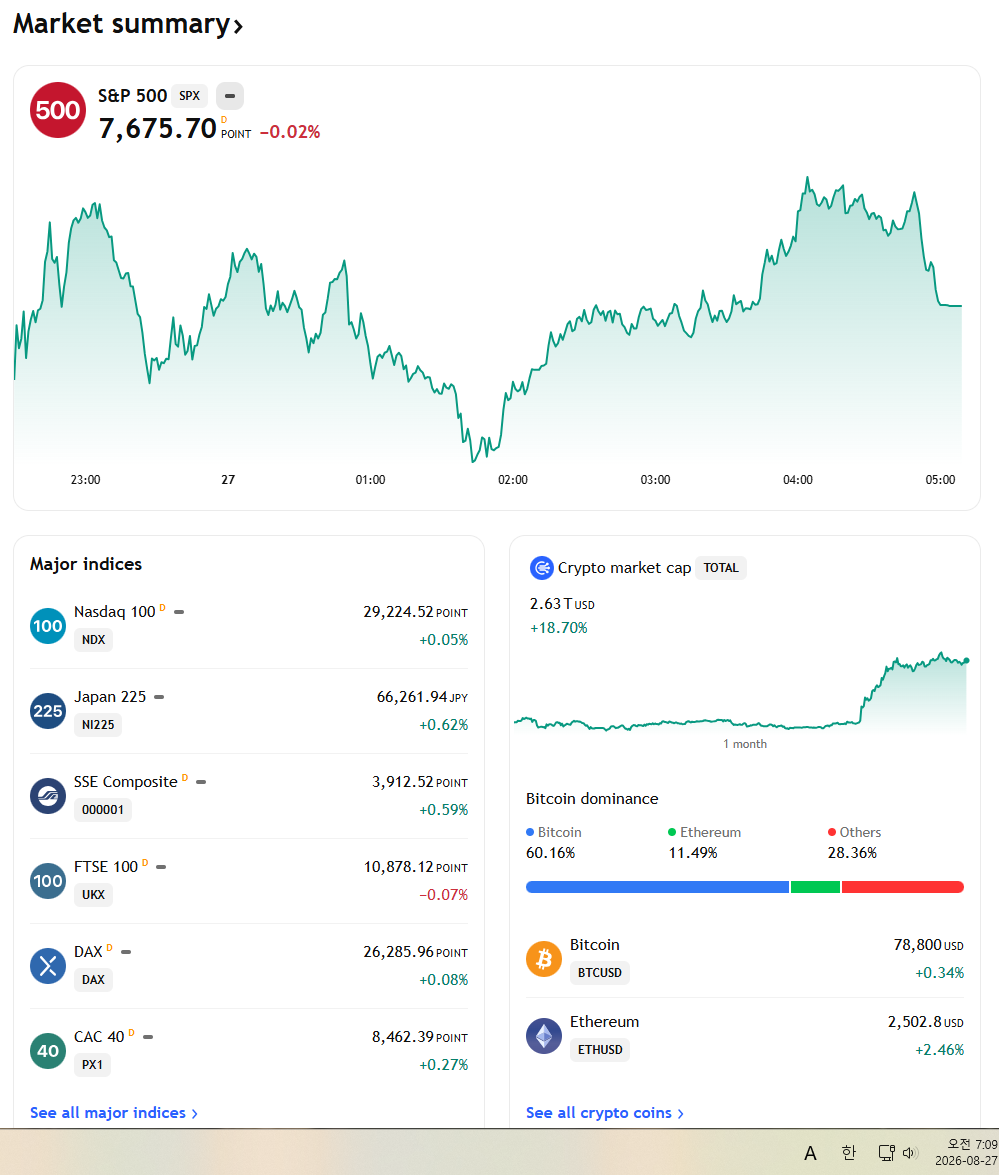
Task: Select the NI225 ticker badge
Action: click(x=98, y=725)
